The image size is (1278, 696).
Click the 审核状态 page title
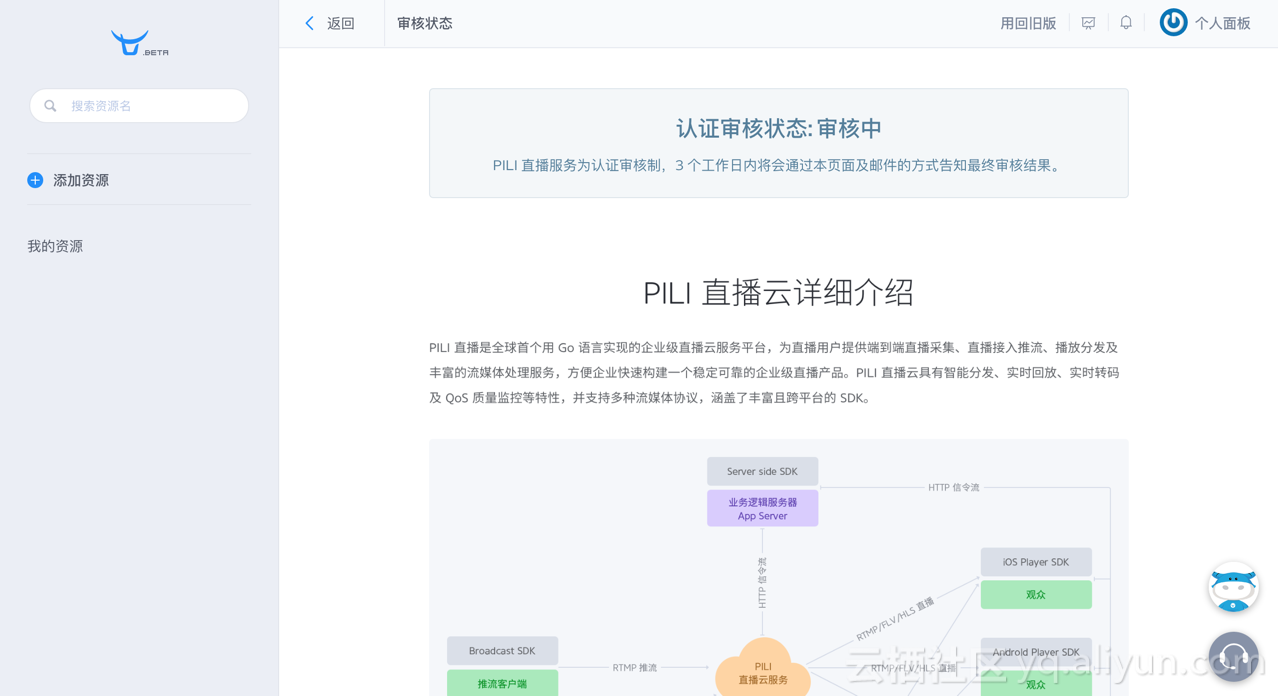point(425,23)
